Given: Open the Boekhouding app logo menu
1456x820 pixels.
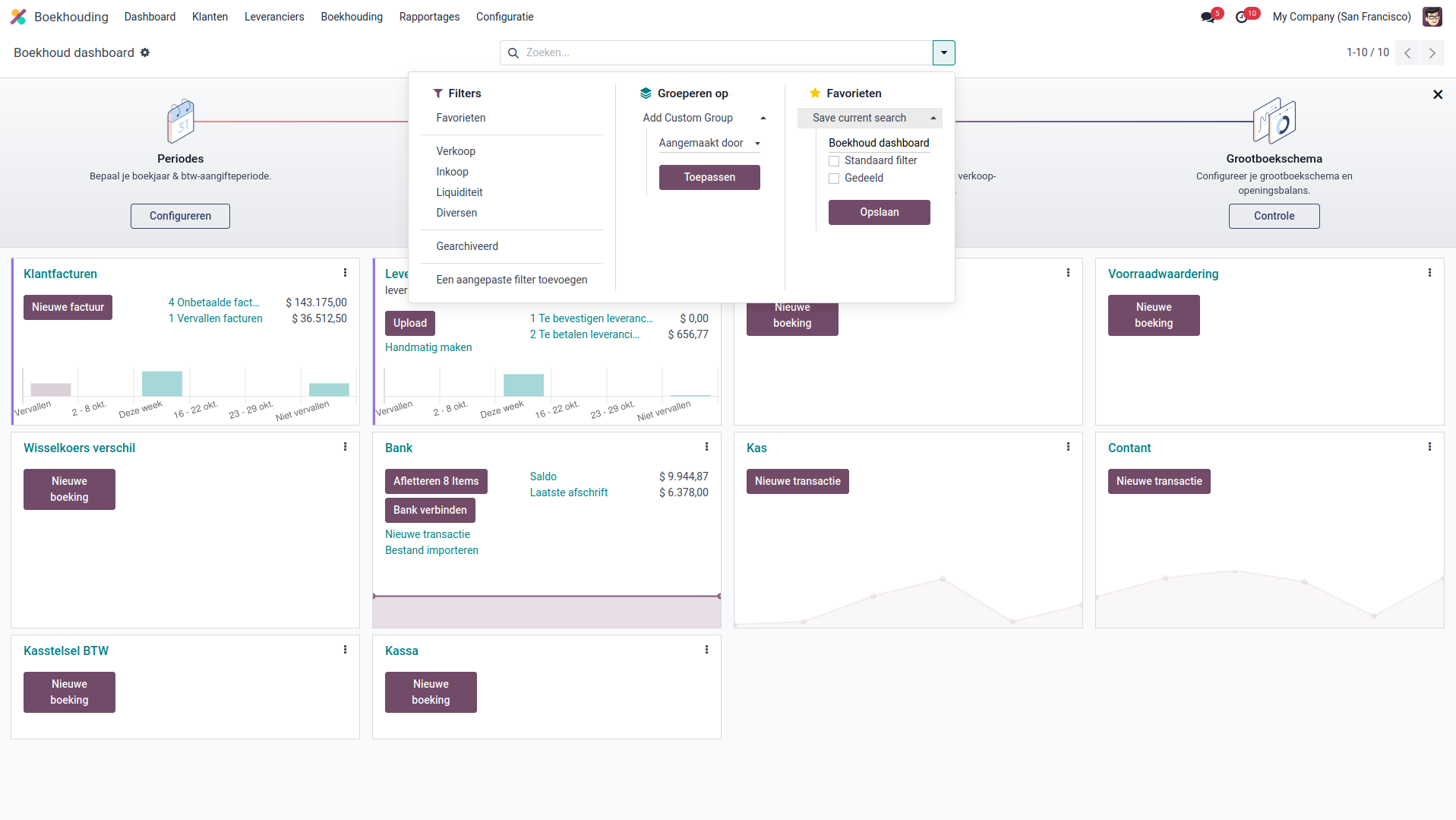Looking at the screenshot, I should (x=19, y=16).
